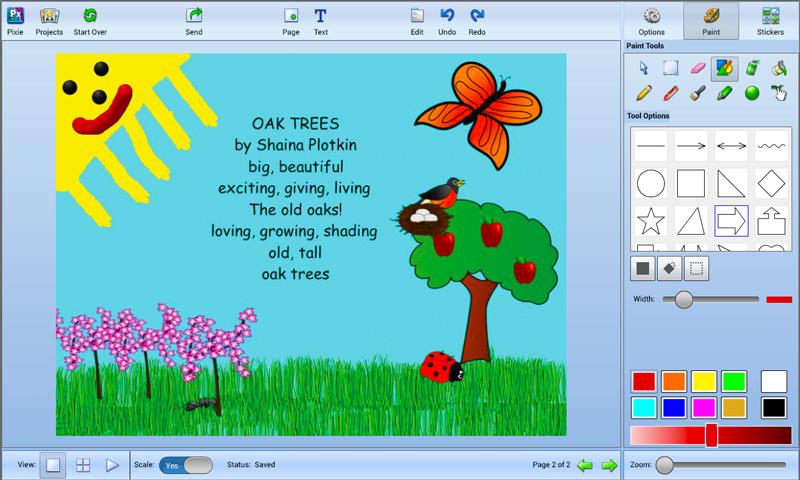800x480 pixels.
Task: Click the arrow pointer selection tool
Action: click(x=644, y=68)
